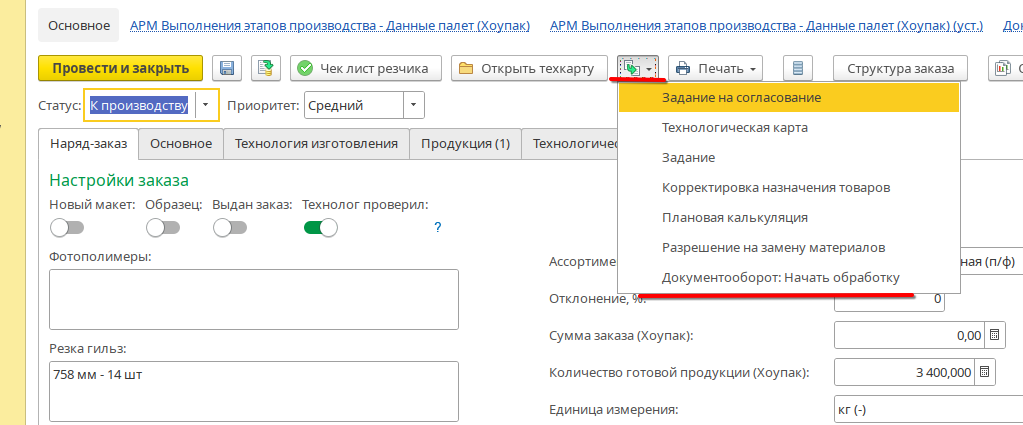Click the blue question mark help icon
The image size is (1023, 425).
click(437, 227)
